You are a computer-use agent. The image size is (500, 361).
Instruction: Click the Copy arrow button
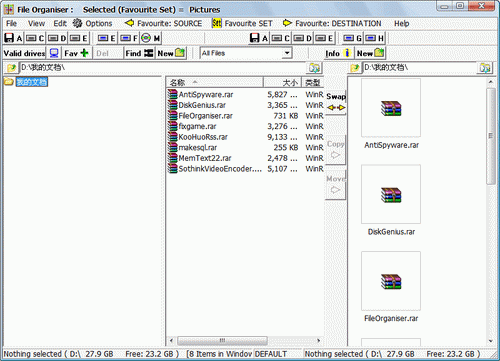(335, 150)
